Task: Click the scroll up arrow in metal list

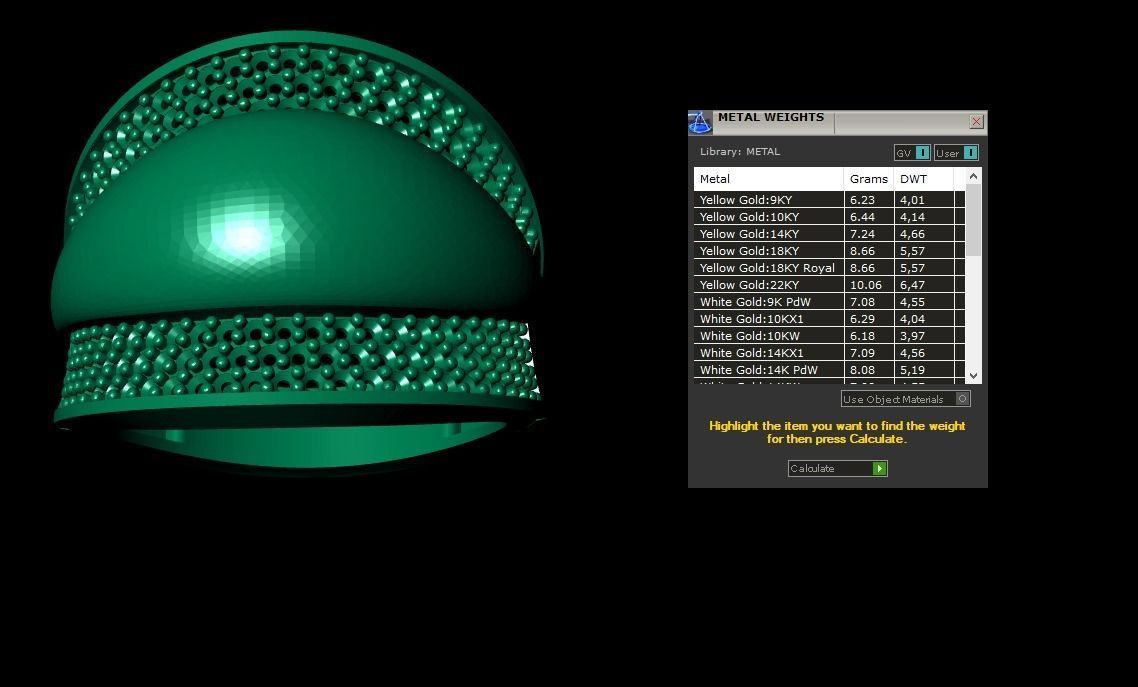Action: [973, 176]
